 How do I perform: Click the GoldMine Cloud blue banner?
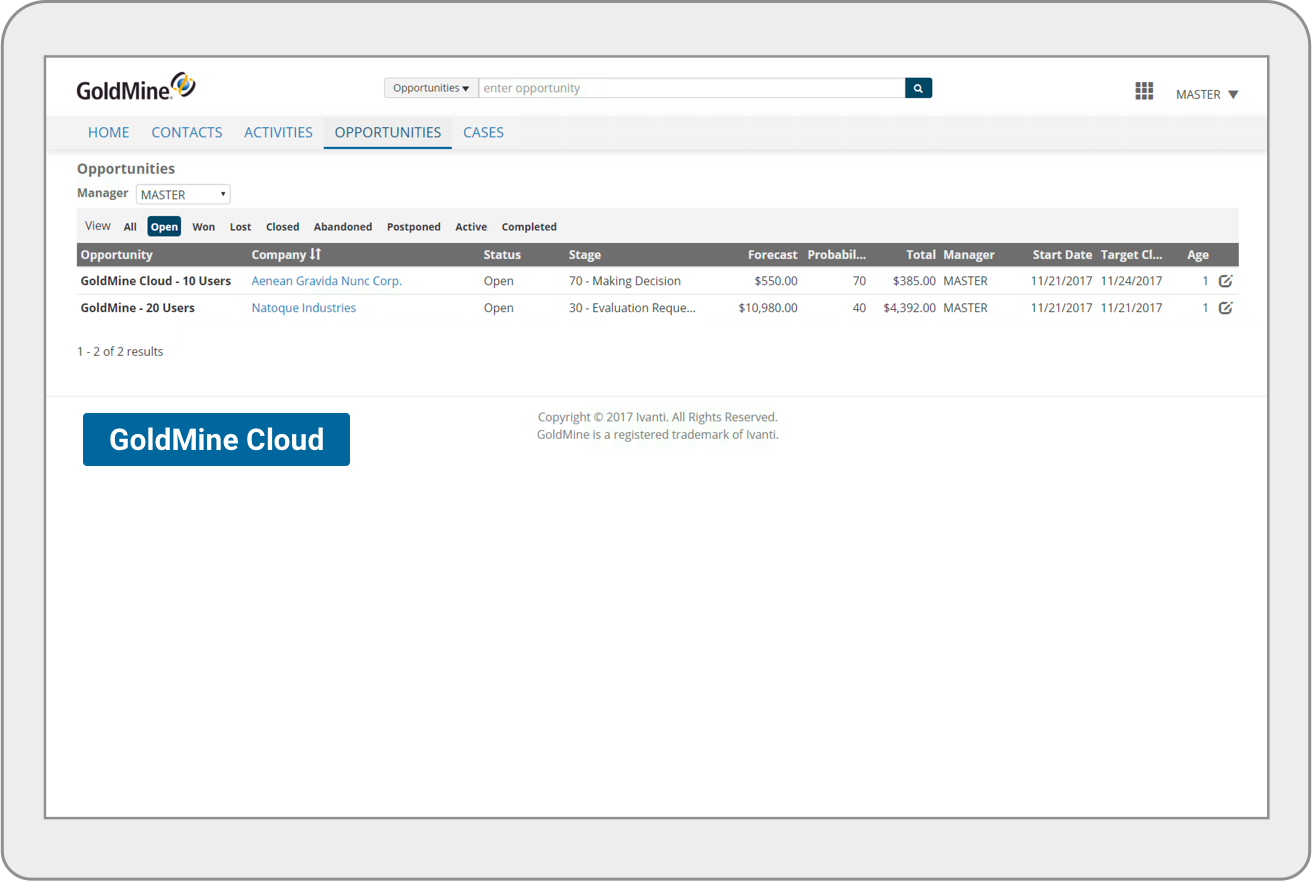216,439
